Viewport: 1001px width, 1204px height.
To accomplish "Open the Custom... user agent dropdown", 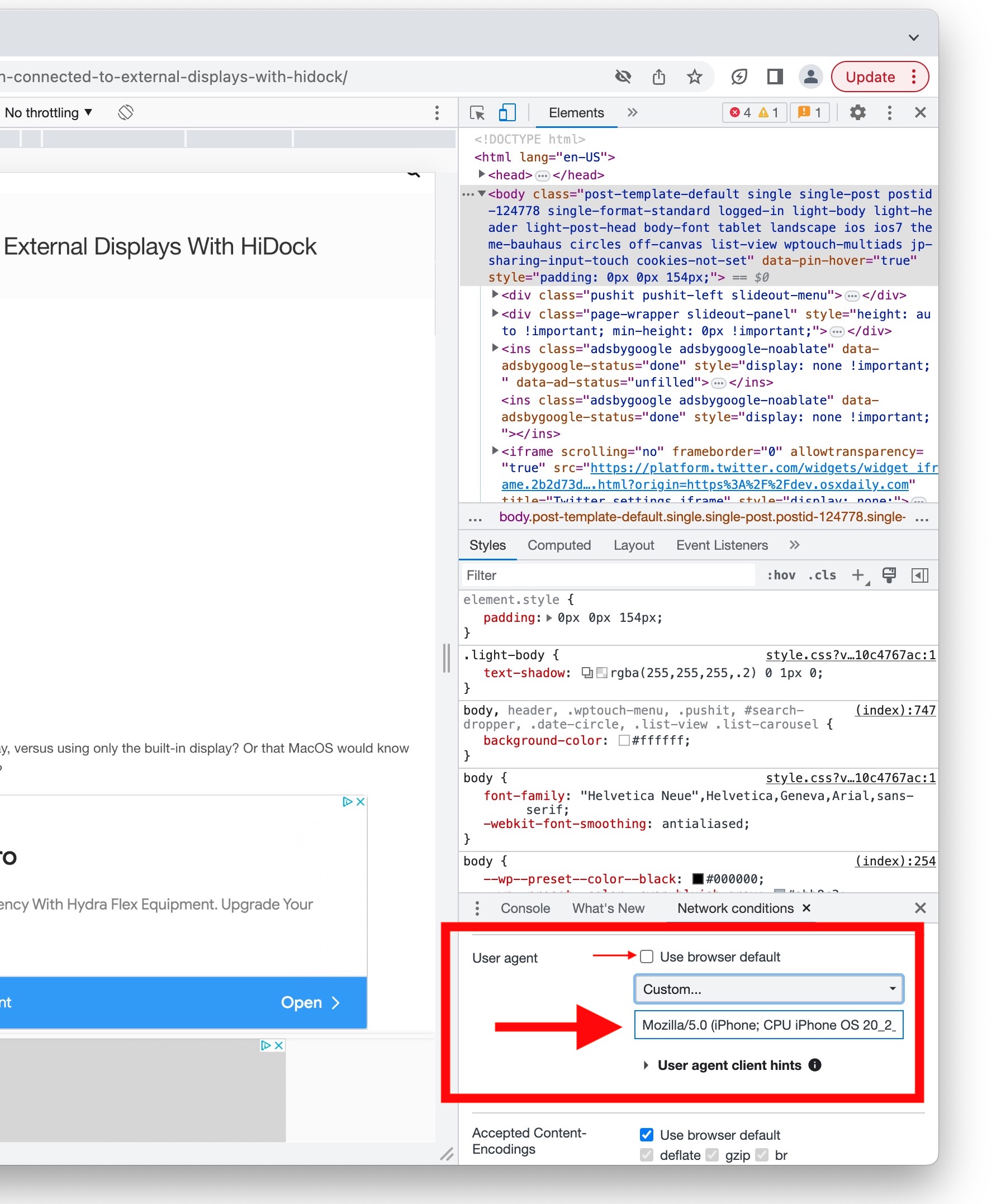I will tap(768, 989).
